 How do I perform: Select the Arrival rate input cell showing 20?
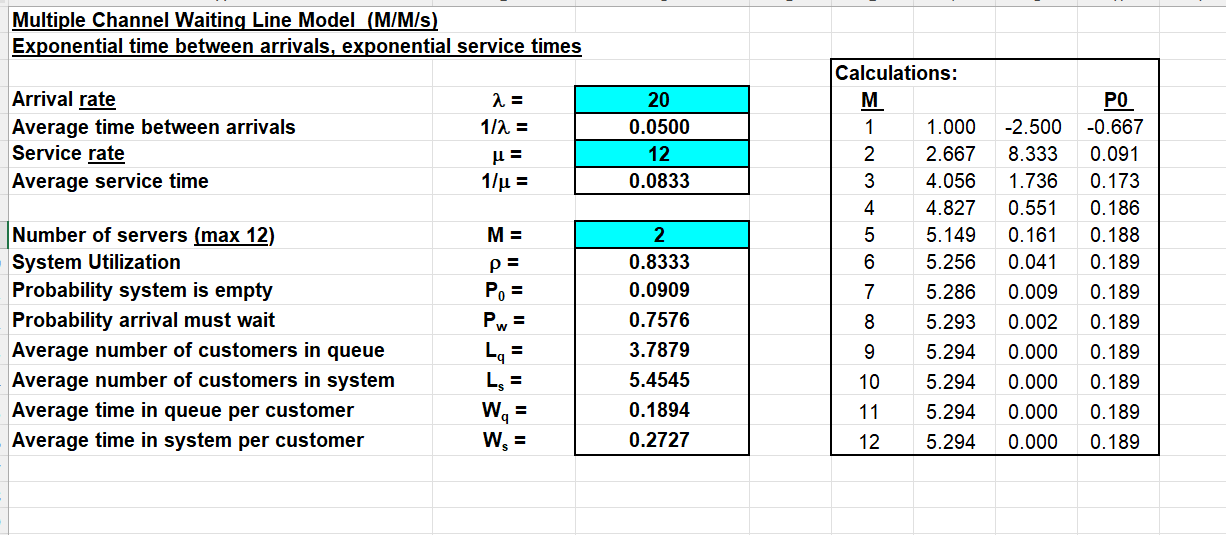point(661,99)
